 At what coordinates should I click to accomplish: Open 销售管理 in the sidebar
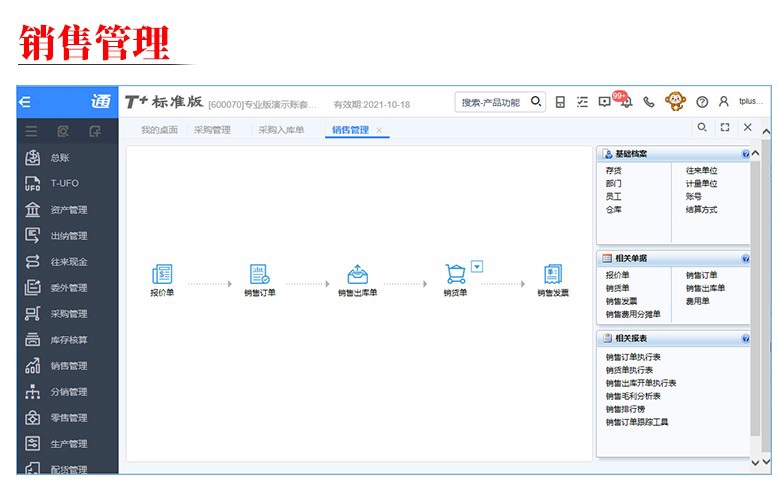point(67,366)
